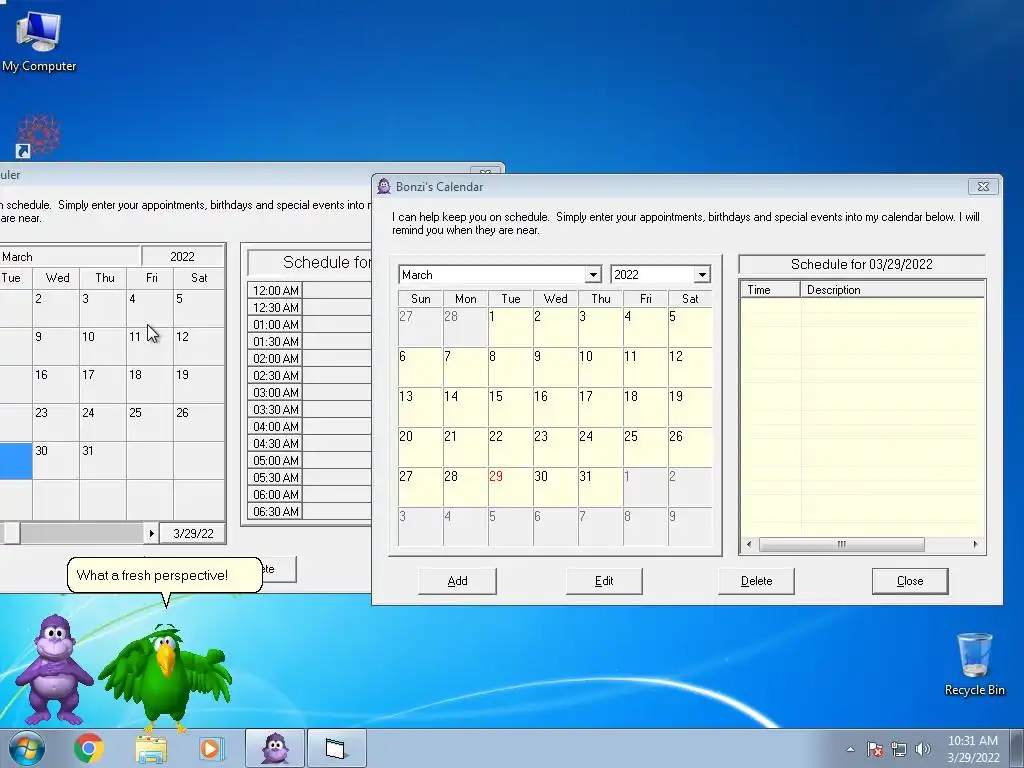Open My Computer desktop icon
The image size is (1024, 768).
click(x=39, y=40)
